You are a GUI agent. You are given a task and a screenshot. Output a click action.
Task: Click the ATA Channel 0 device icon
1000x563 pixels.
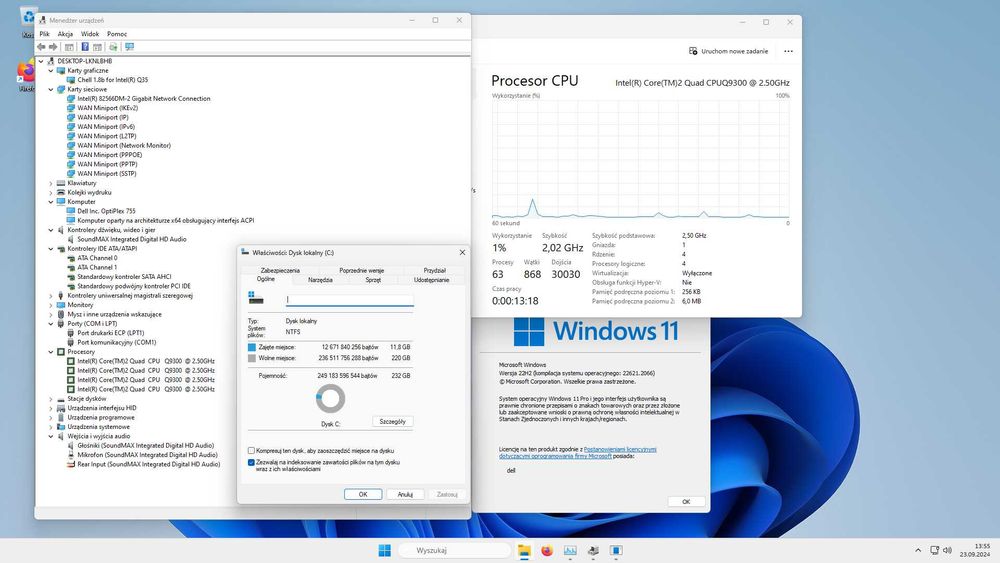pos(71,258)
